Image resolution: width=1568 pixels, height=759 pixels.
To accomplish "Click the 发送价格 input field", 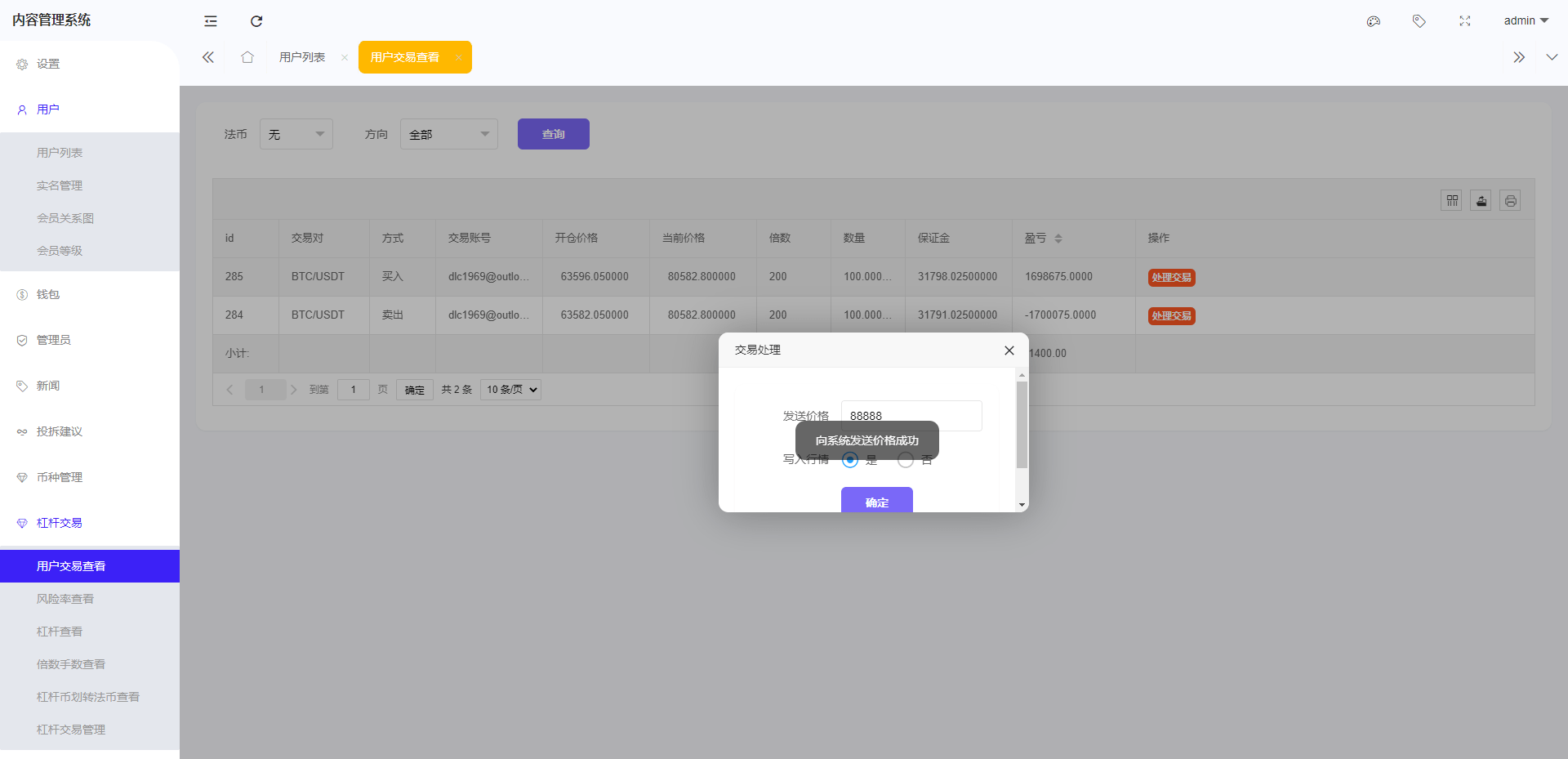I will 911,415.
